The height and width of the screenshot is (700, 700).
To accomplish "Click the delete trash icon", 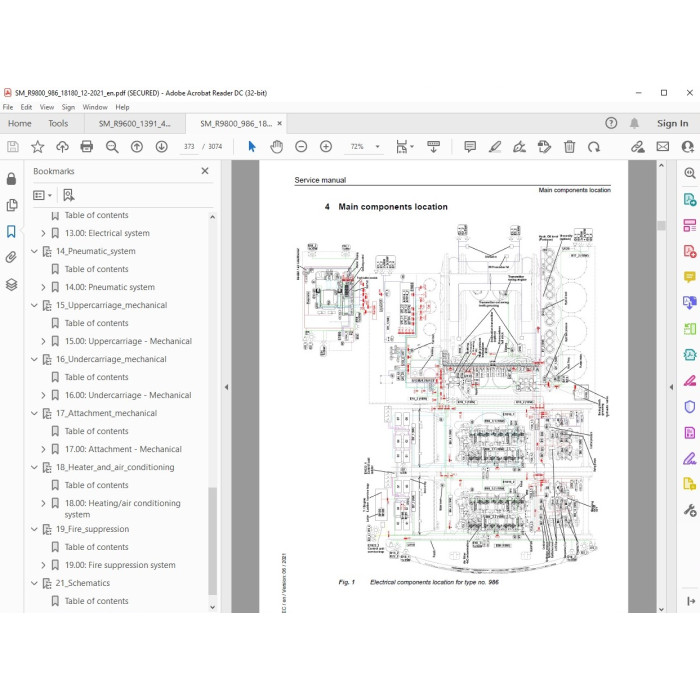I will point(569,146).
